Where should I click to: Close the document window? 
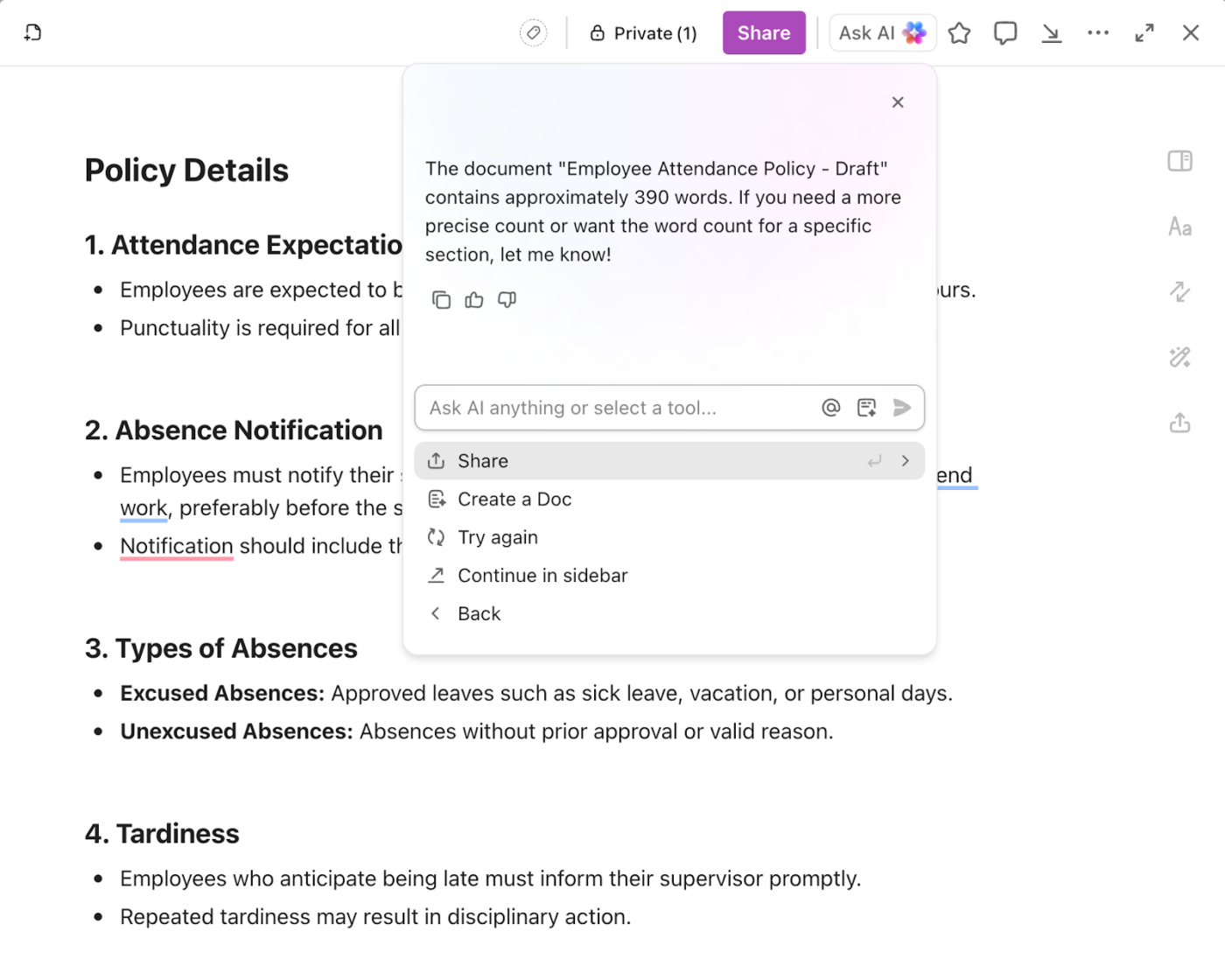click(x=1191, y=33)
